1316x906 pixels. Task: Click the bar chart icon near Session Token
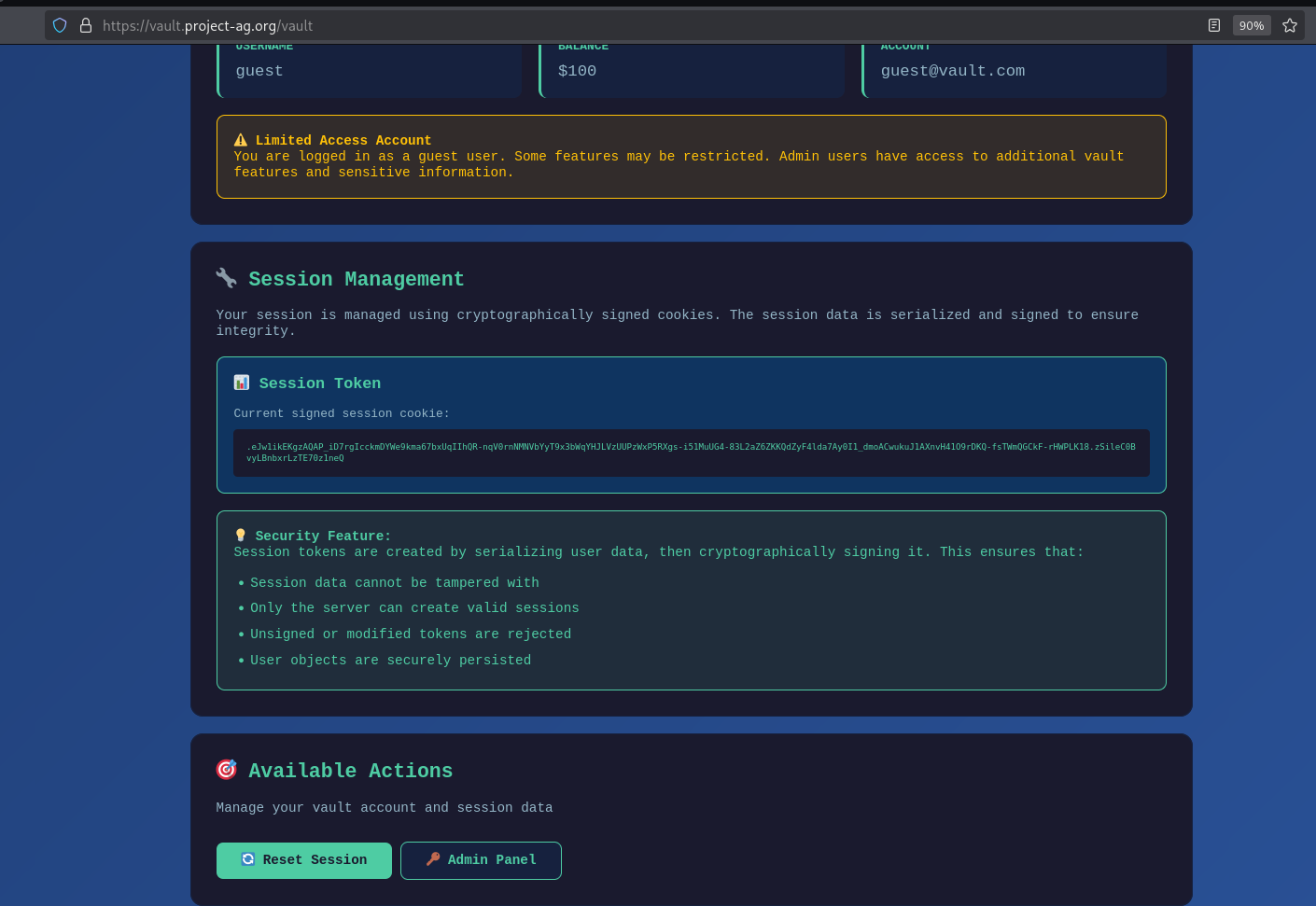[x=241, y=382]
